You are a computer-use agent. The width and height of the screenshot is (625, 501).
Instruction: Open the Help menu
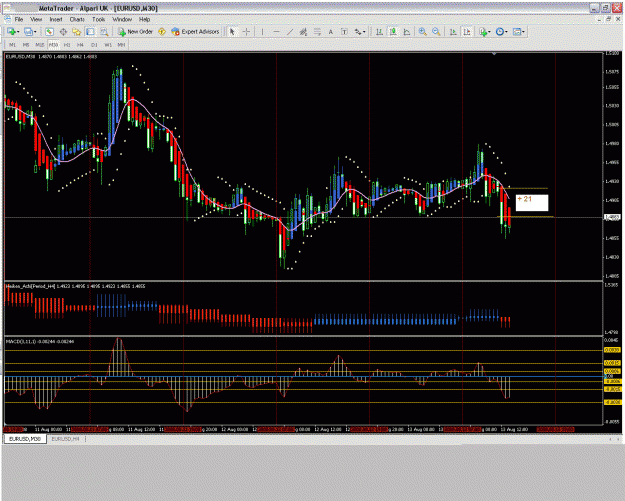[x=144, y=19]
